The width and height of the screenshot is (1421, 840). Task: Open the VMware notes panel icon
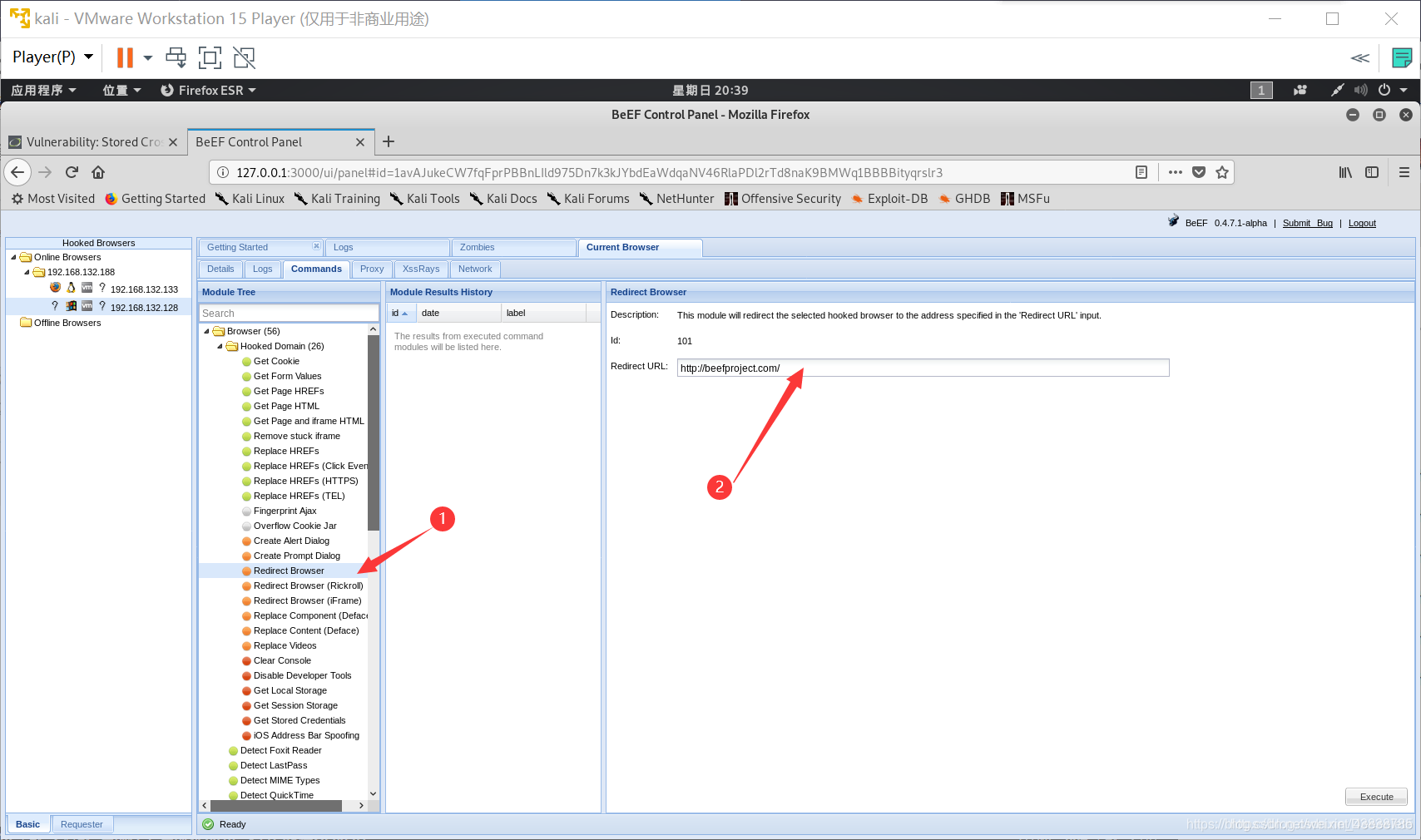point(1402,57)
